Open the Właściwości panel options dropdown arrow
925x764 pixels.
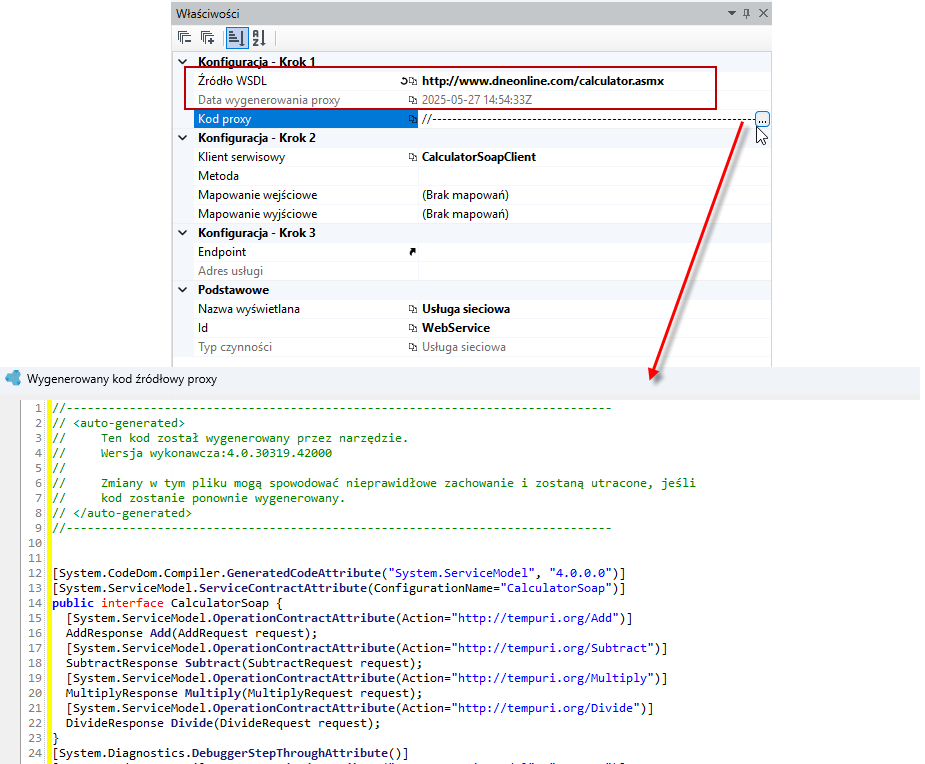pos(732,13)
